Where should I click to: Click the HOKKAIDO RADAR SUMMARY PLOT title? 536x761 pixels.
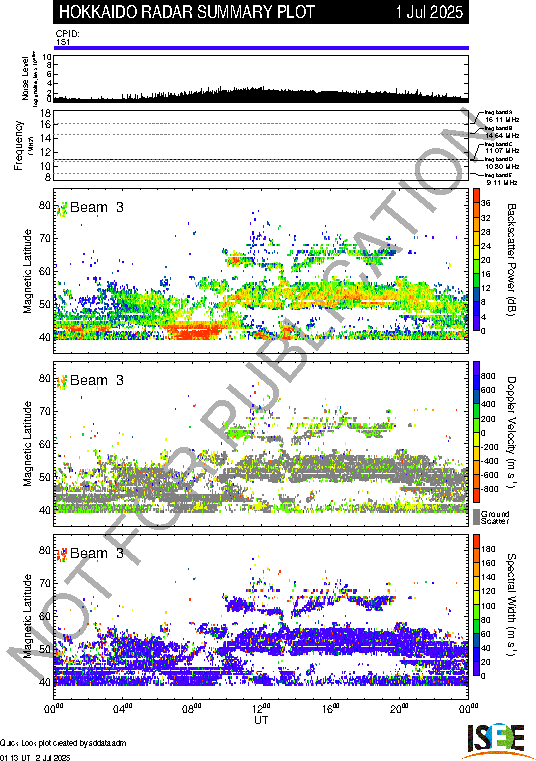point(187,12)
